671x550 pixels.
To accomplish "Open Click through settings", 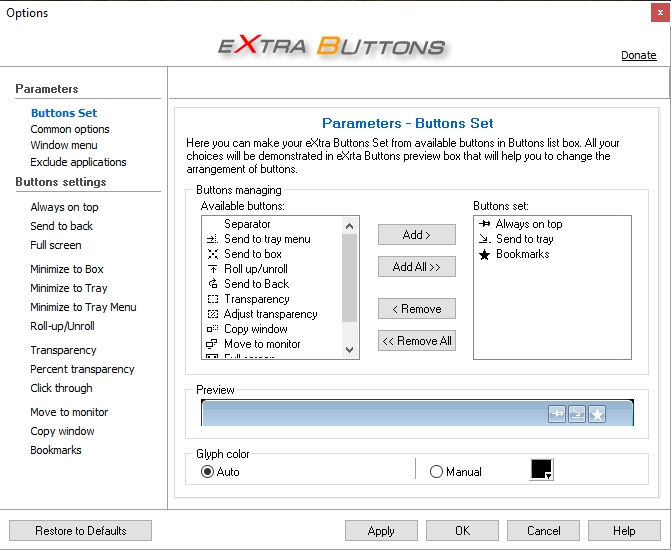I will [61, 388].
